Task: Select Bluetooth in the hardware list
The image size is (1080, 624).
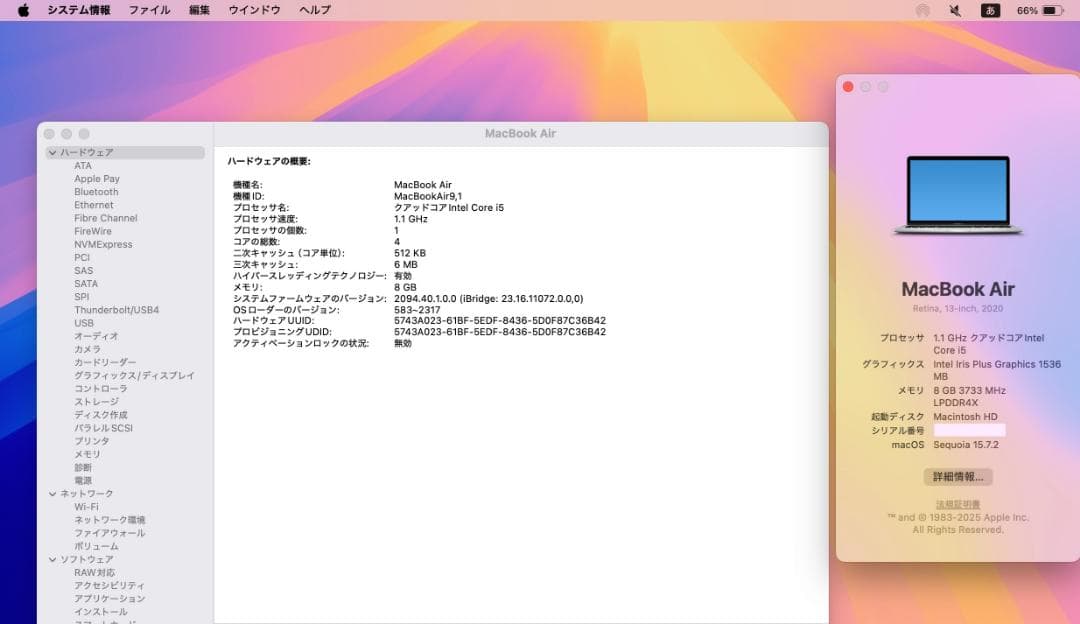Action: click(95, 191)
